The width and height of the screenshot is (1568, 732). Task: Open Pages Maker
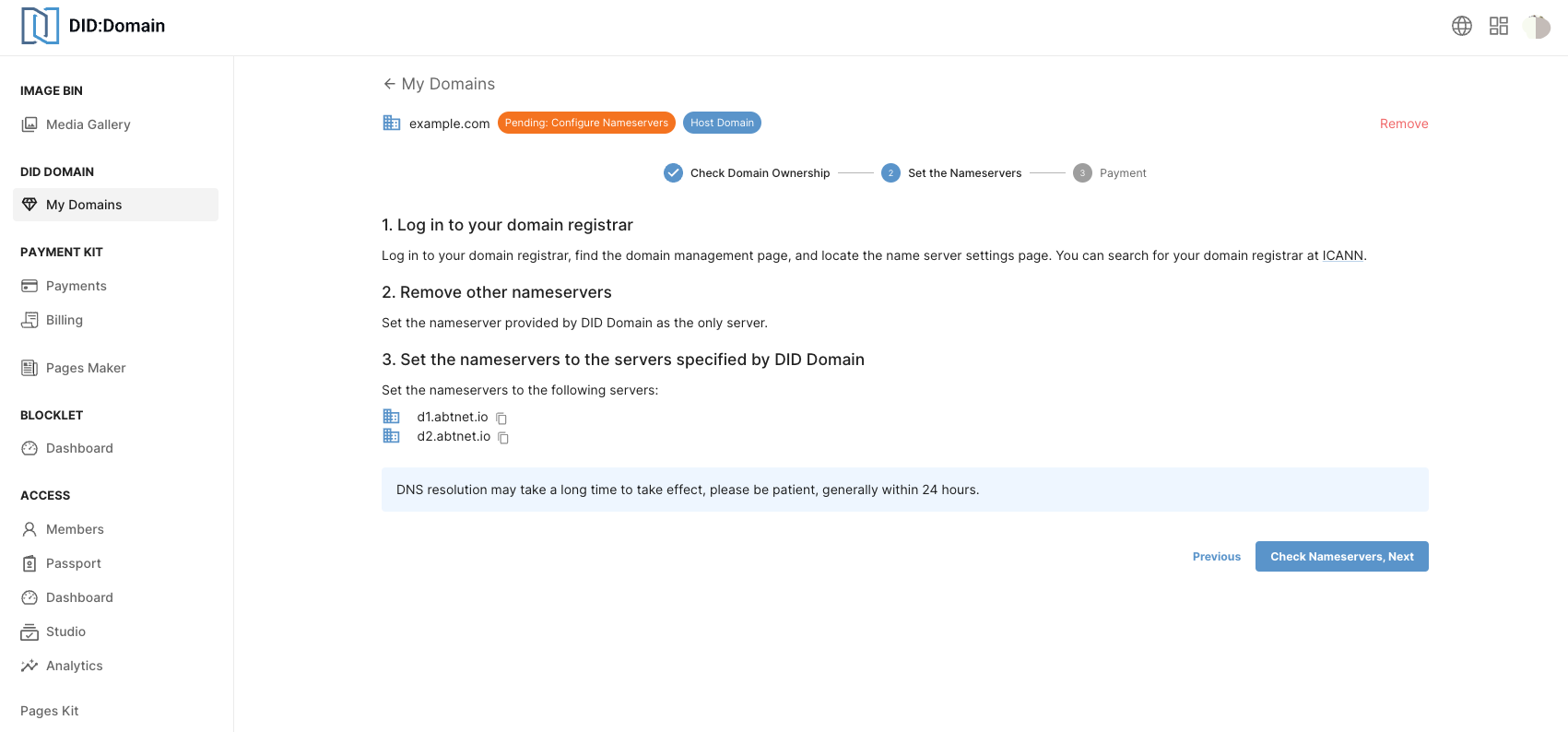point(85,368)
